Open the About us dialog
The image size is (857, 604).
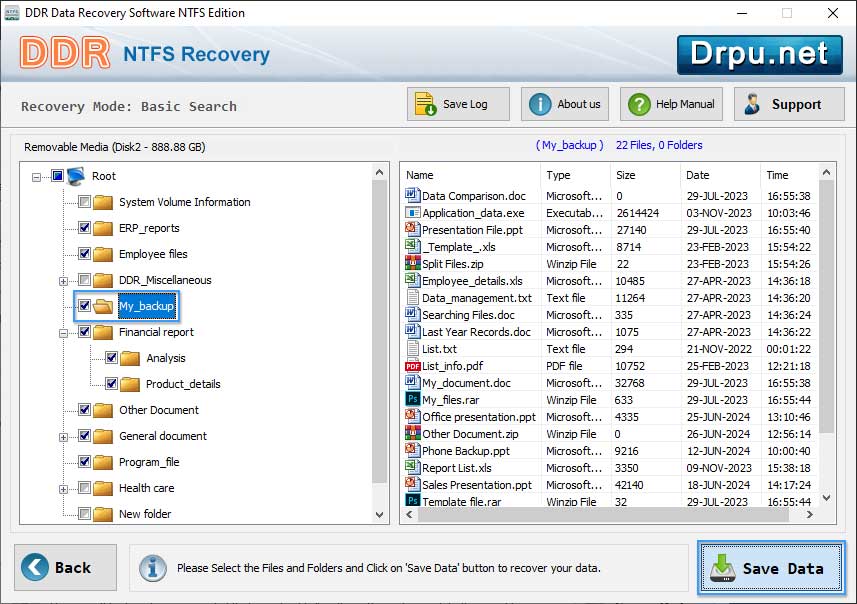pos(565,104)
